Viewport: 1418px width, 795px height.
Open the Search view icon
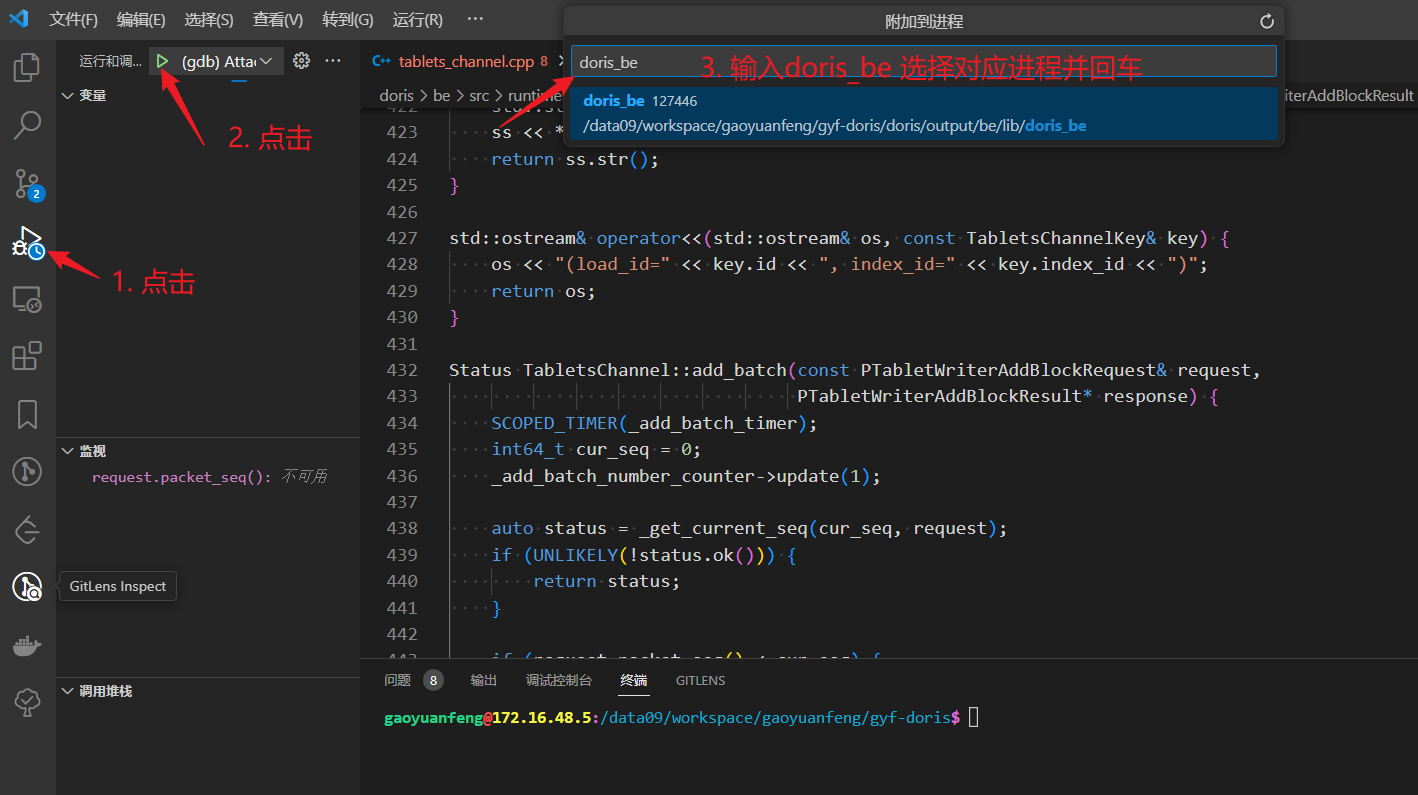click(x=27, y=125)
